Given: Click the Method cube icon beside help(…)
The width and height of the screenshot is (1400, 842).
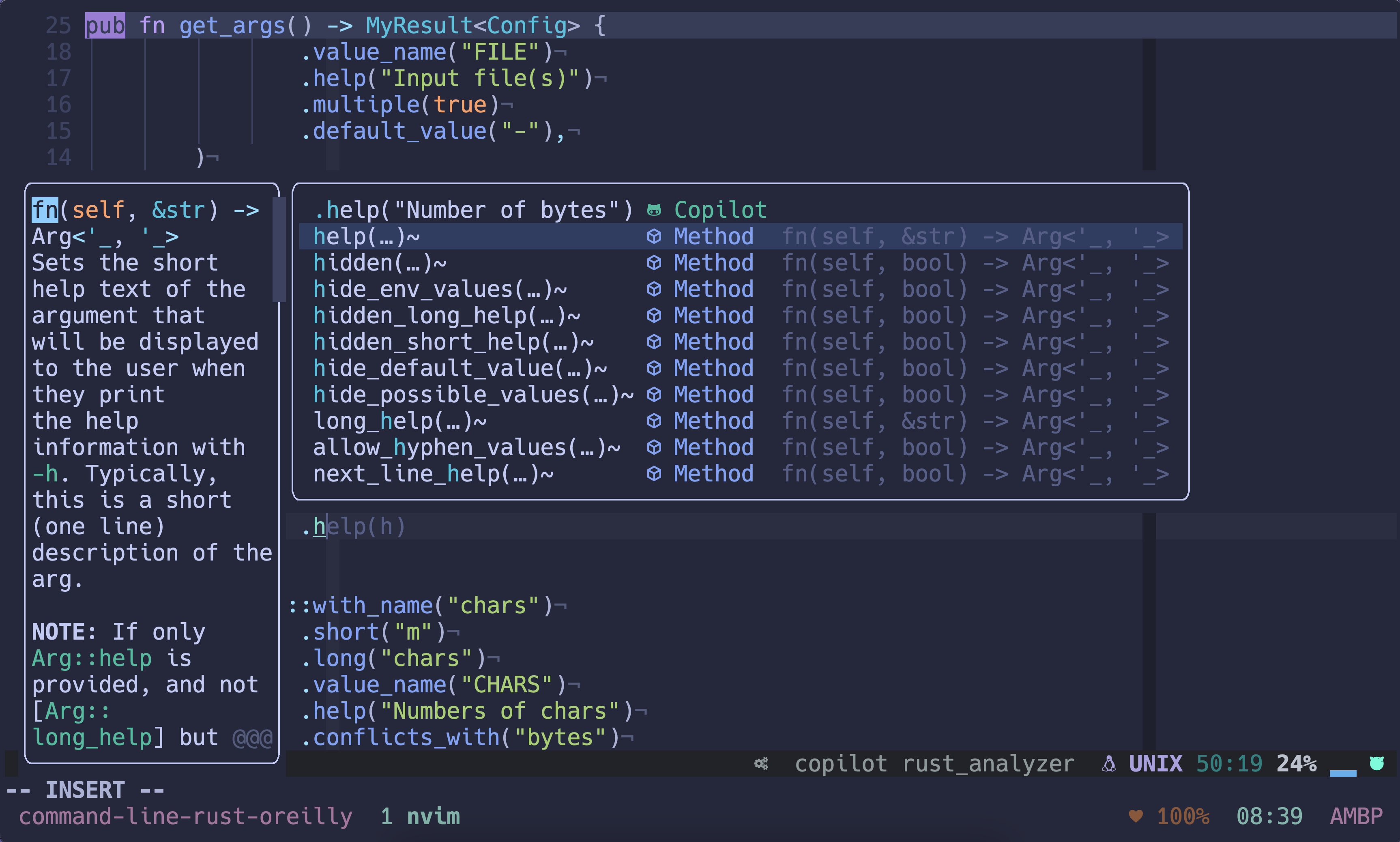Looking at the screenshot, I should (x=654, y=236).
